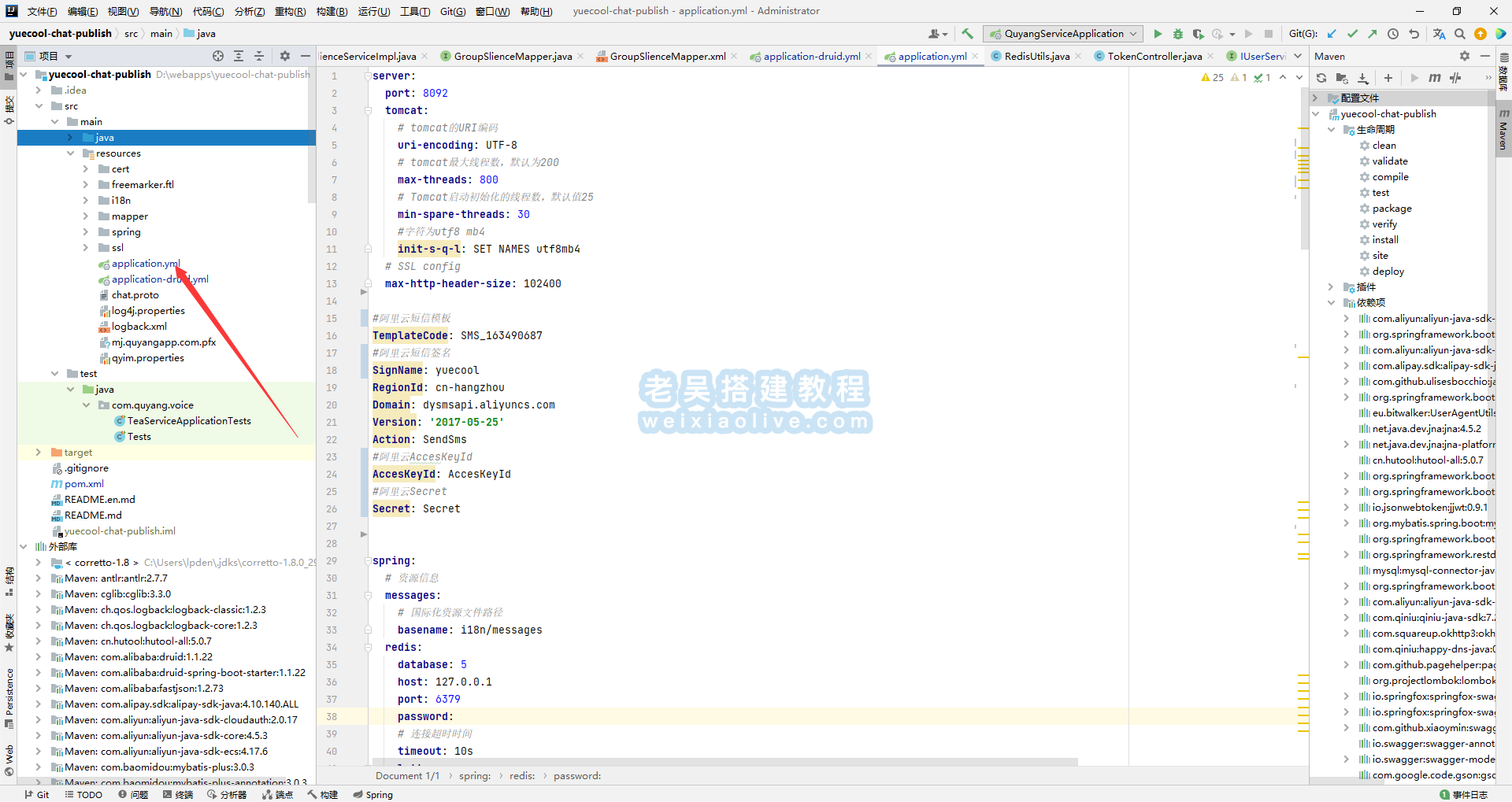Open the TODO tool window button
1512x802 pixels.
(x=83, y=795)
